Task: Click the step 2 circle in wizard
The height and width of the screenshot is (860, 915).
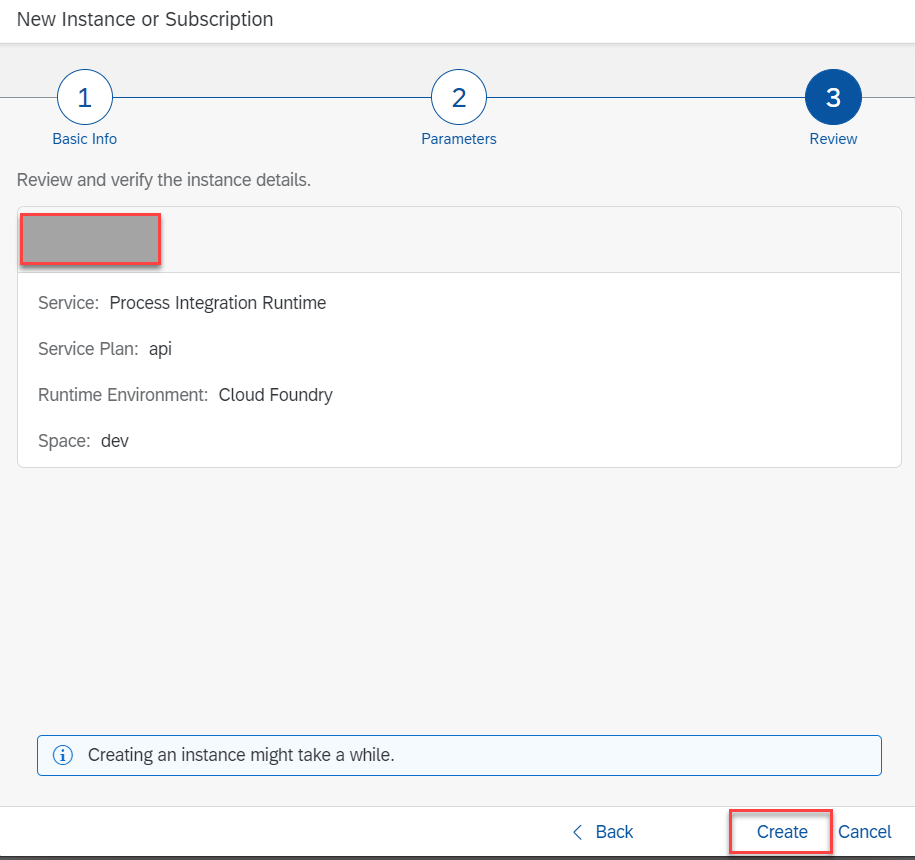Action: pos(459,97)
